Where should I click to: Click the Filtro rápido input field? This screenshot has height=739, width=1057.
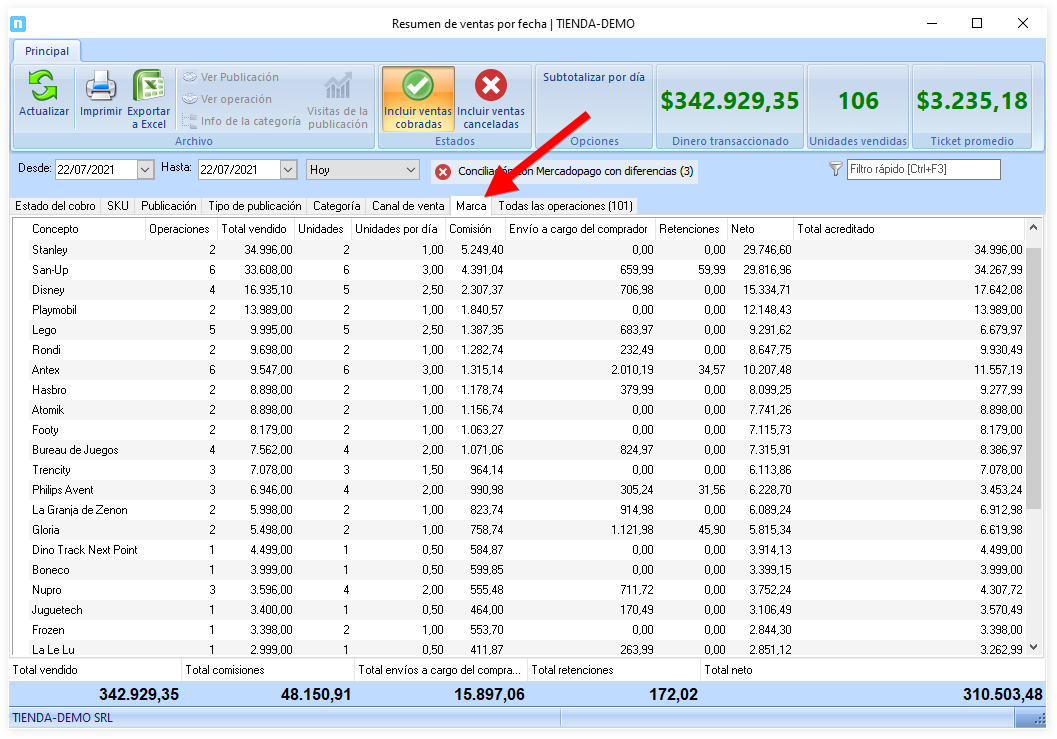(923, 170)
